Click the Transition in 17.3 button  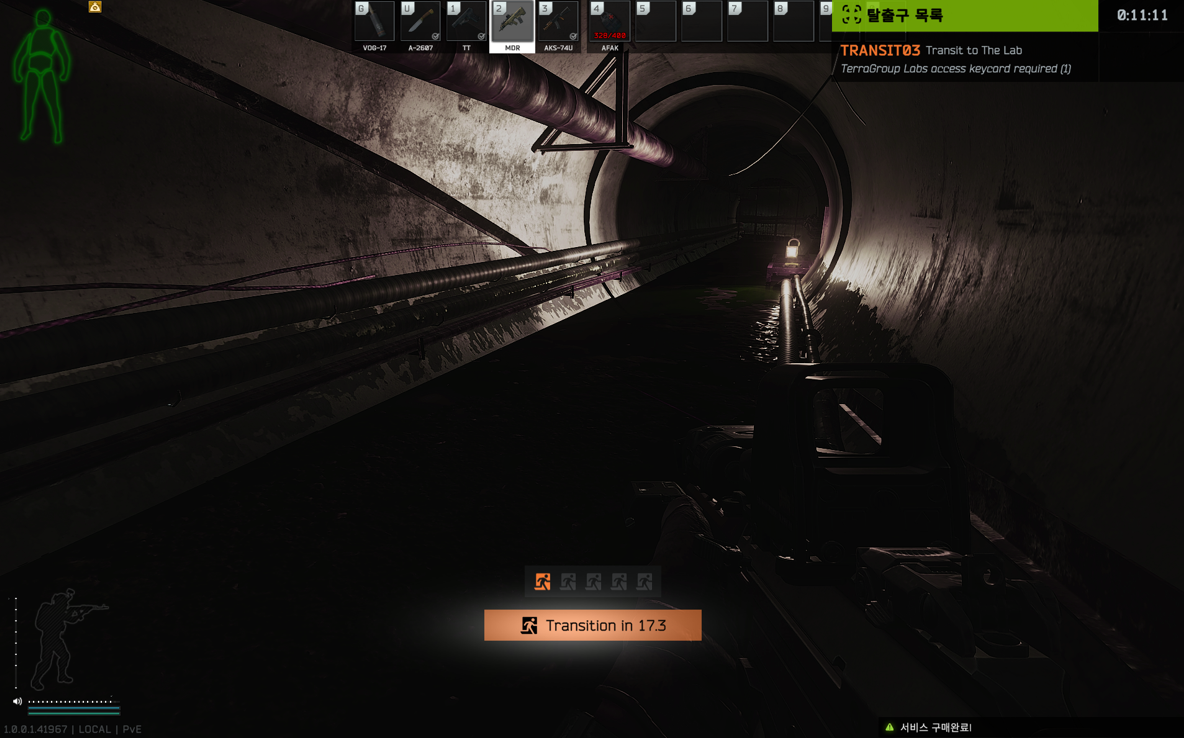coord(593,625)
